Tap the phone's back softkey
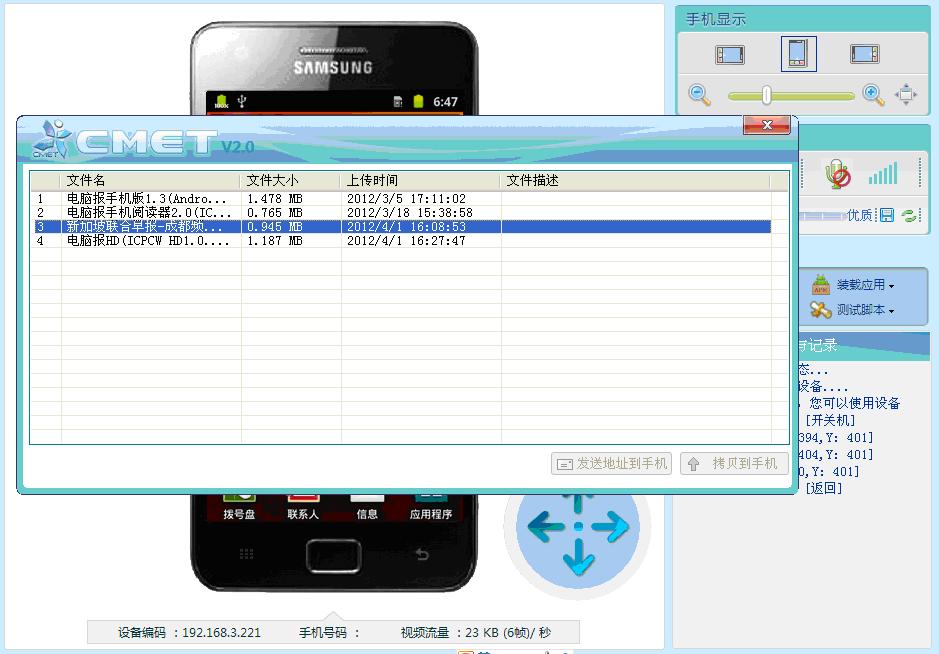Viewport: 939px width, 654px height. 422,554
